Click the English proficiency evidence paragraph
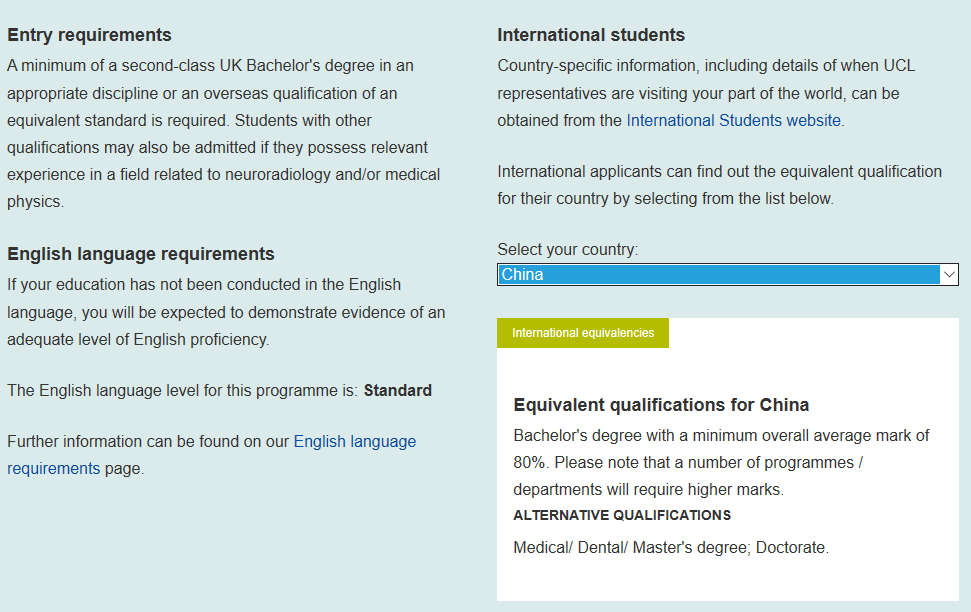 click(x=226, y=312)
